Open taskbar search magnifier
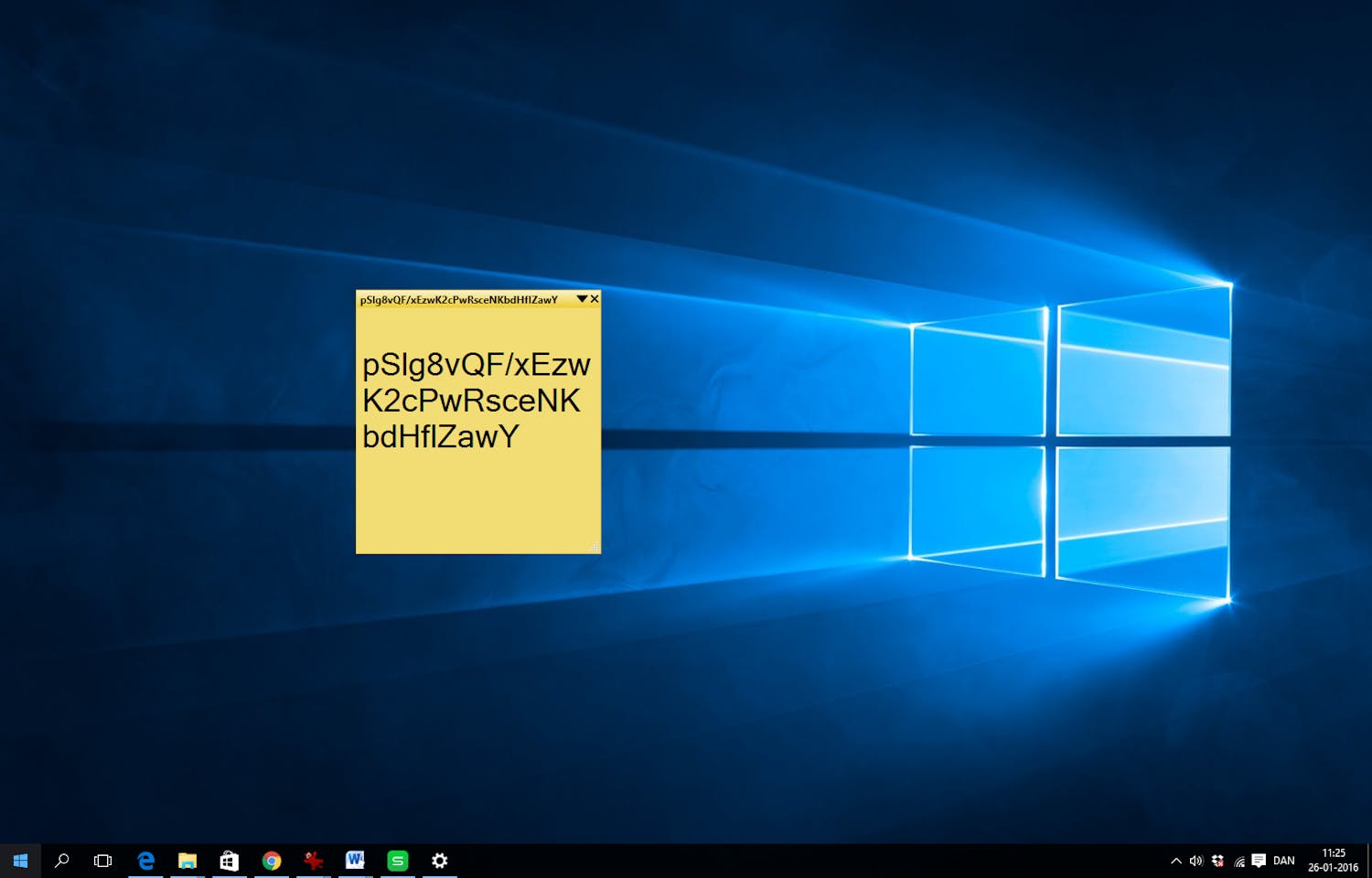 [62, 861]
